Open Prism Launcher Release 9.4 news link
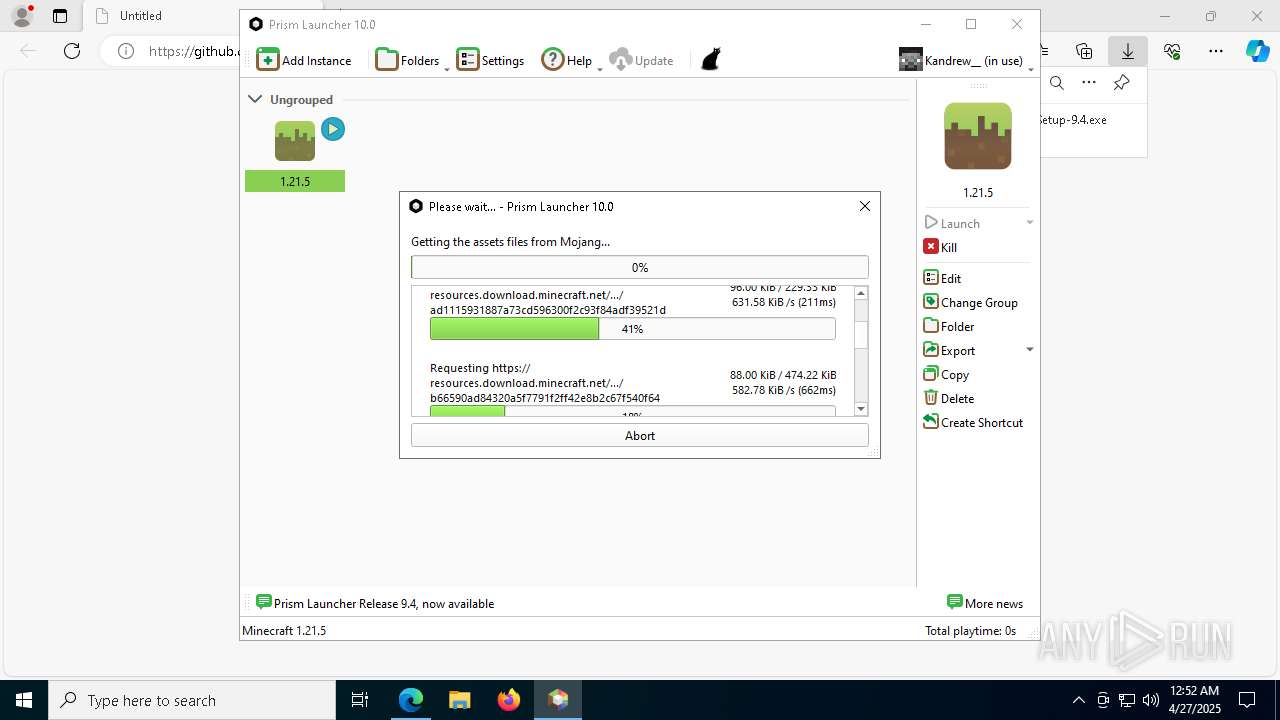Screen dimensions: 1280x720 (x=375, y=603)
